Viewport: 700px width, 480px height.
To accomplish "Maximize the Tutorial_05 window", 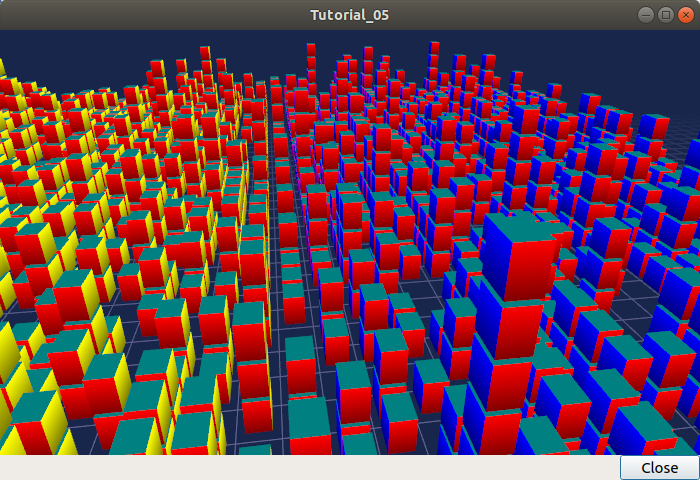I will [x=666, y=14].
